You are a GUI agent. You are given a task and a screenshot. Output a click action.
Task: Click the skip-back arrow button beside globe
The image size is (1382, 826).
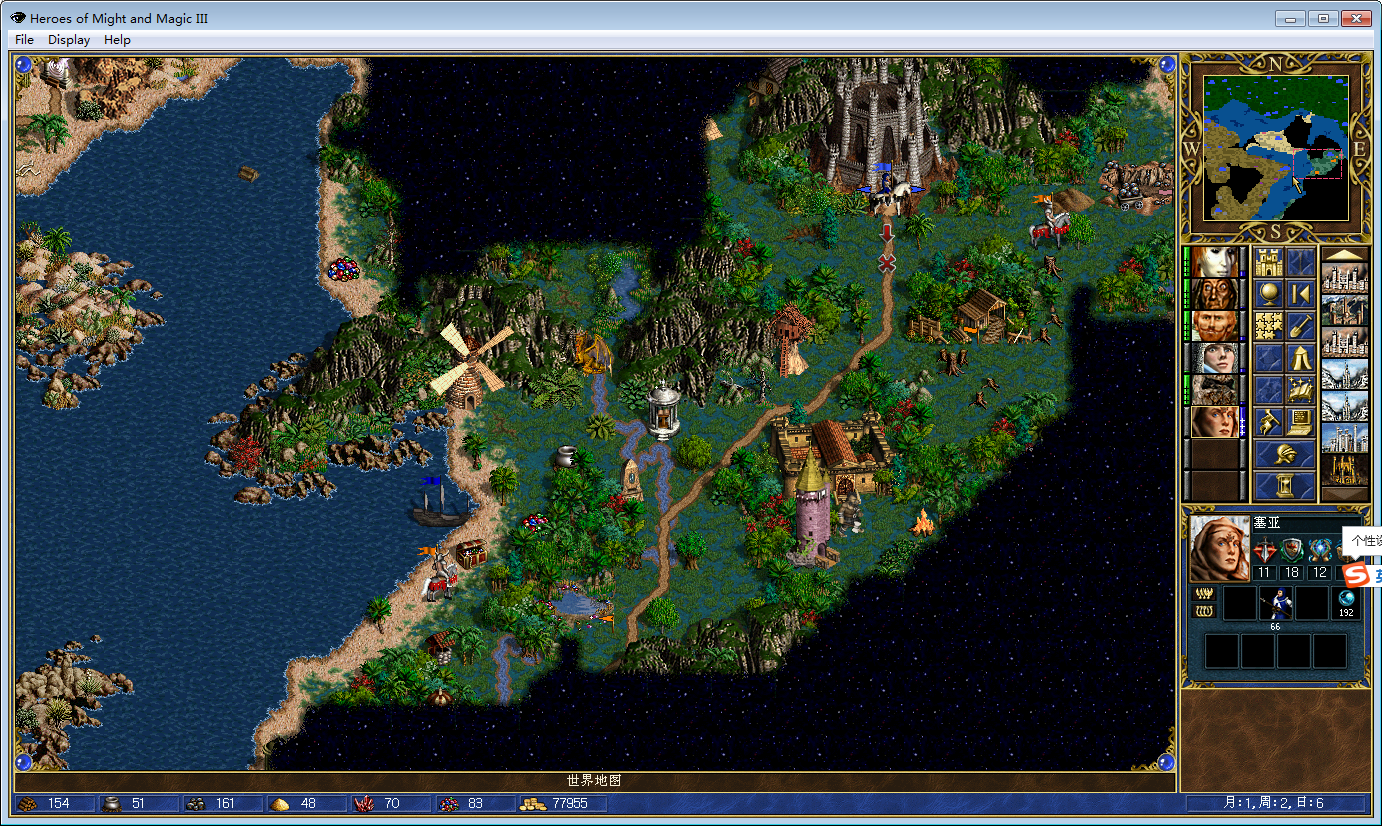click(x=1300, y=294)
